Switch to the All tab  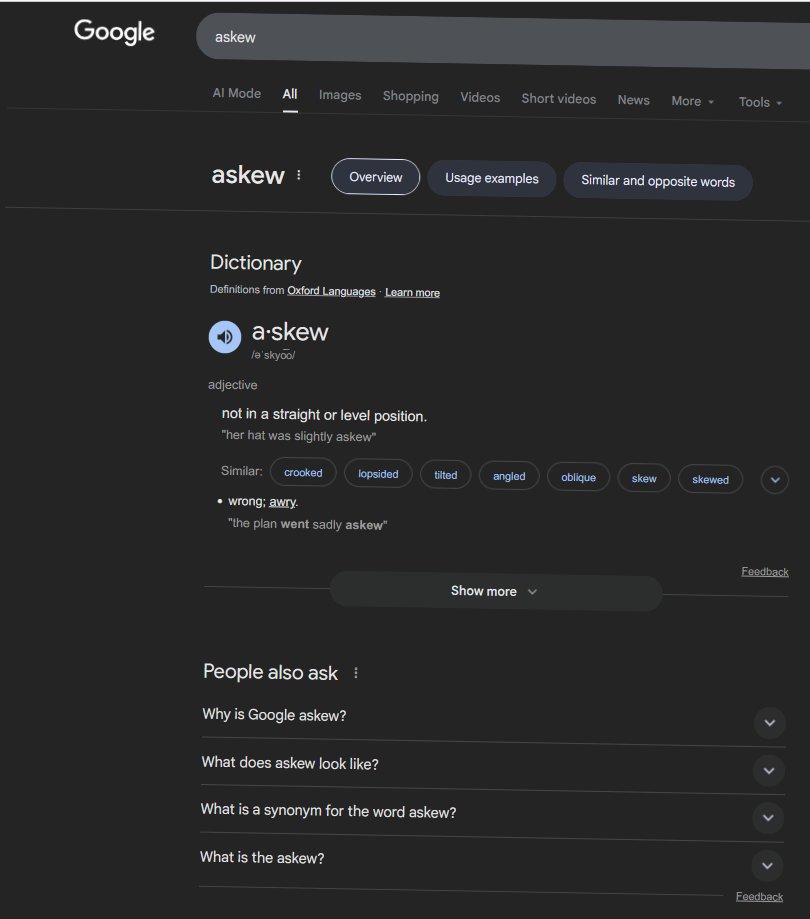click(289, 93)
